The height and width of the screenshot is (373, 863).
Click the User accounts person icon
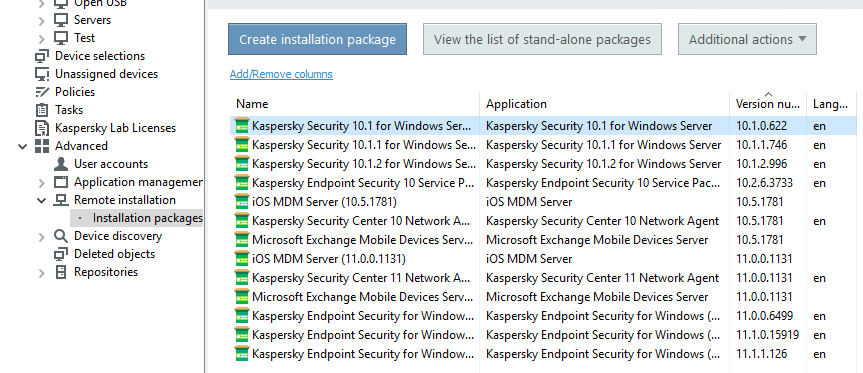point(61,164)
